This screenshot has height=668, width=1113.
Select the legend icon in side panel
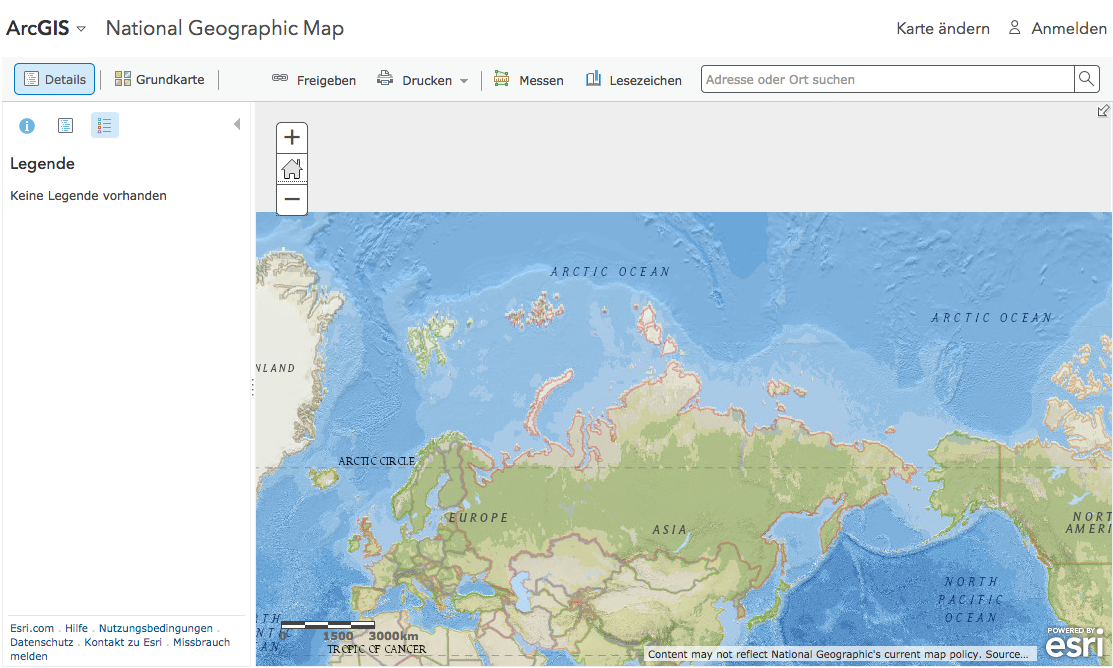pyautogui.click(x=105, y=125)
